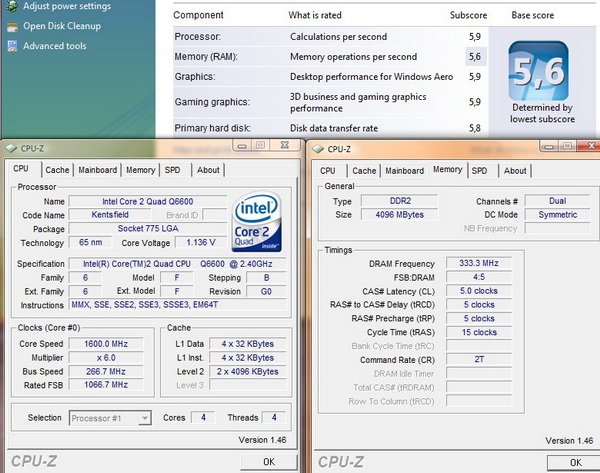Click the Bus Speed value 266.7 MHz
The height and width of the screenshot is (473, 600).
pyautogui.click(x=106, y=371)
